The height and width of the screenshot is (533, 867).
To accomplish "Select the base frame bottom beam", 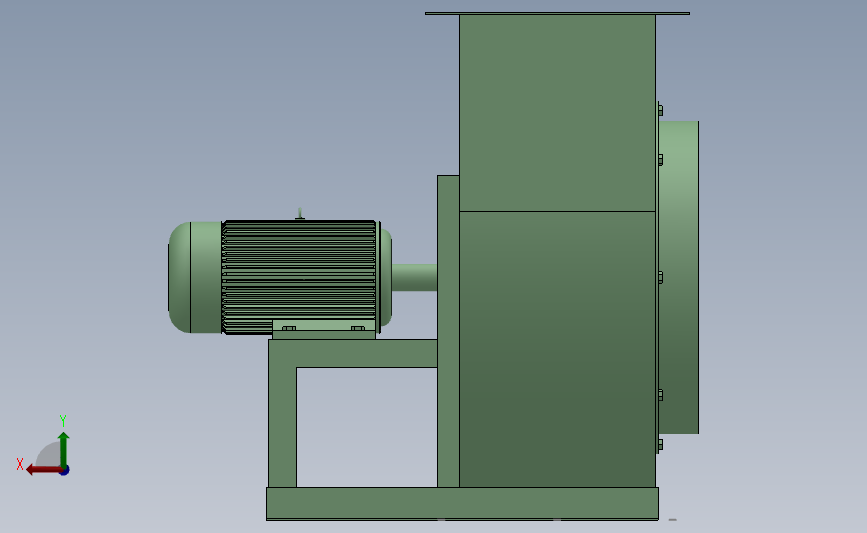I will (x=462, y=503).
